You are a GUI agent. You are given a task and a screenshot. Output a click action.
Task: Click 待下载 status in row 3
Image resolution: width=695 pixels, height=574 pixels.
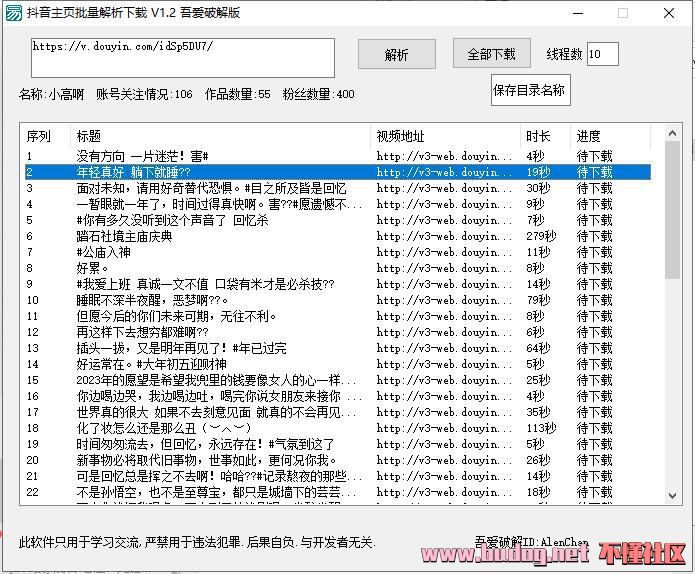[x=594, y=188]
